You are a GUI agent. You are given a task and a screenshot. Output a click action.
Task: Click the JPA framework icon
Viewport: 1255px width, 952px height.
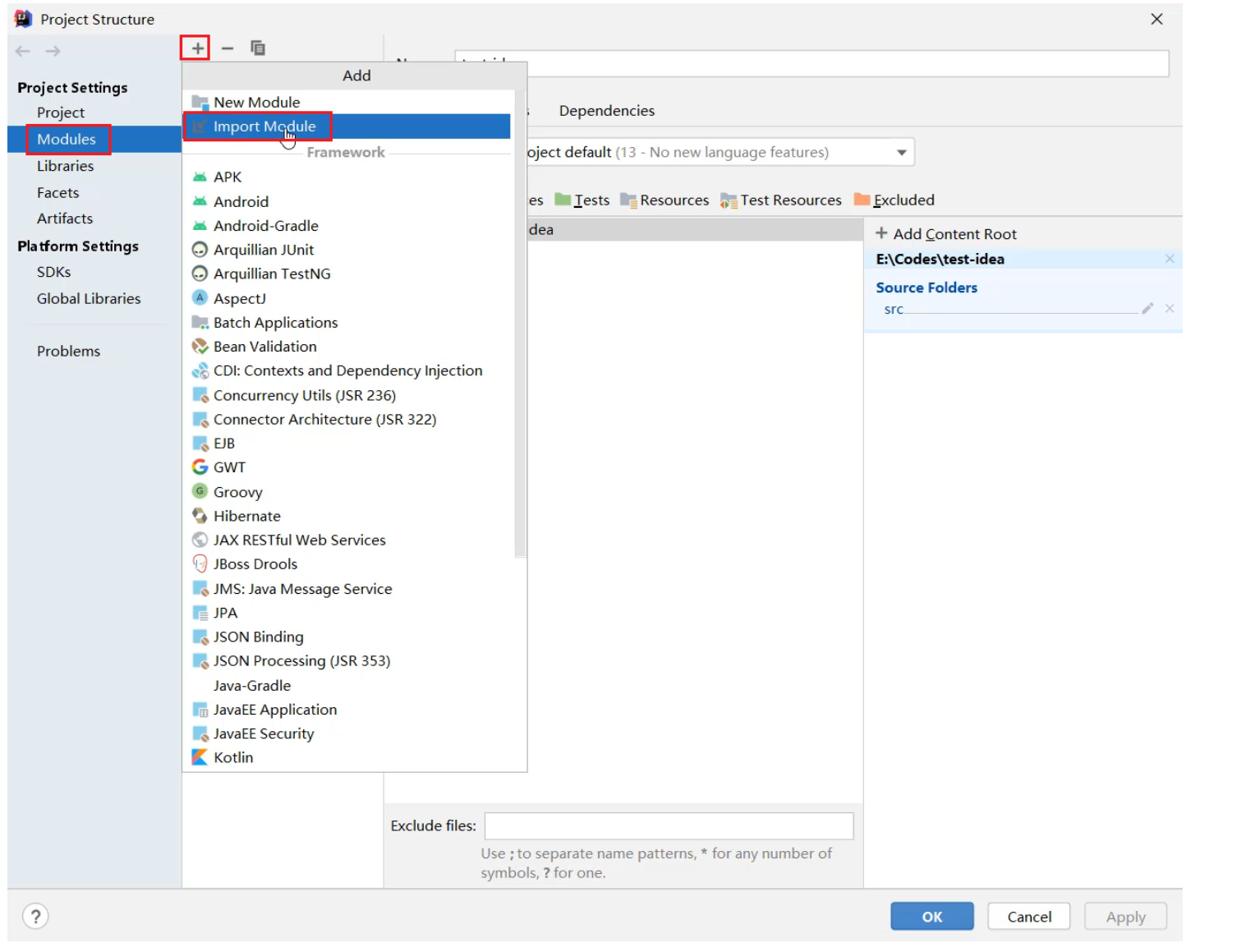click(200, 613)
